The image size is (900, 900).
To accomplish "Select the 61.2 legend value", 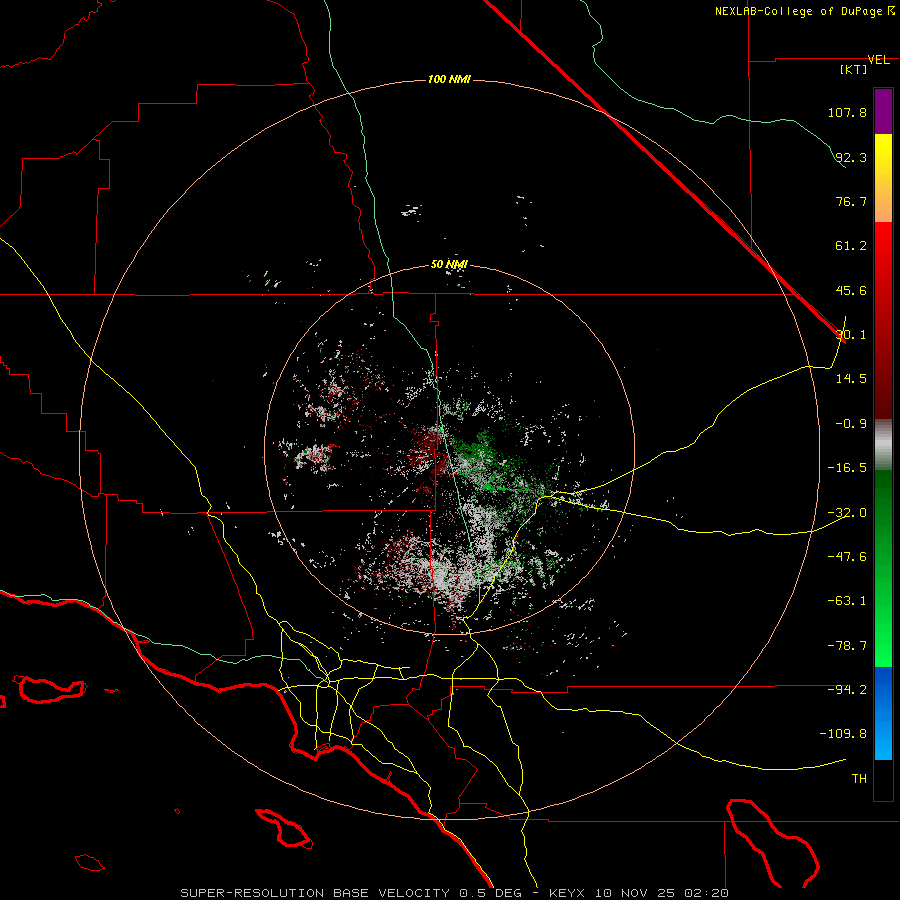I will coord(851,246).
